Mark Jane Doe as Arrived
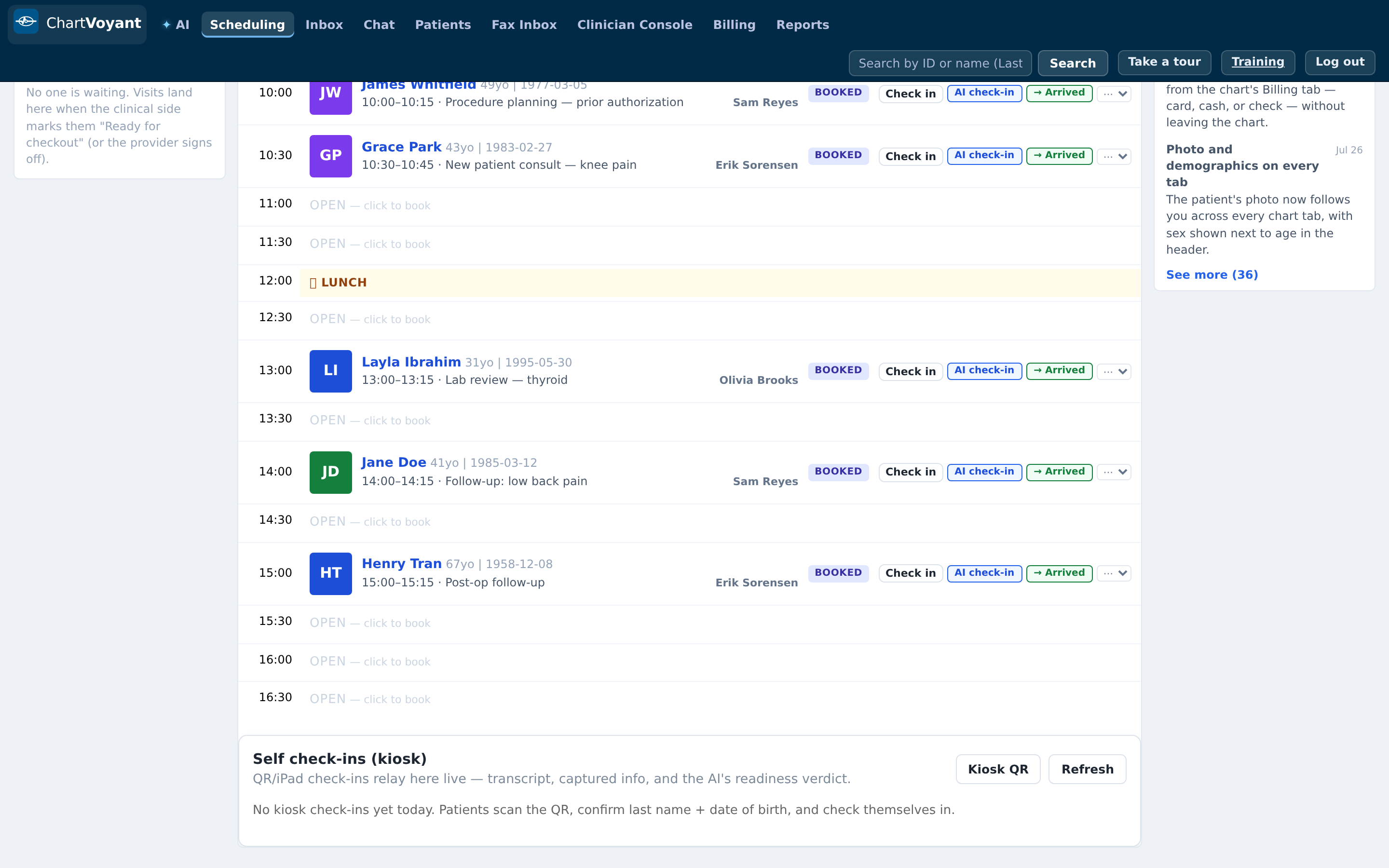This screenshot has height=868, width=1389. [x=1059, y=472]
